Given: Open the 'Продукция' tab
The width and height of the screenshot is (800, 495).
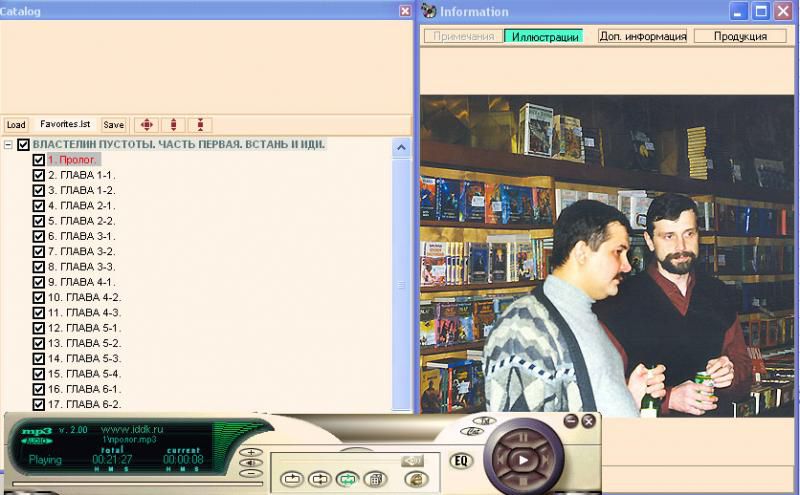Looking at the screenshot, I should pyautogui.click(x=740, y=36).
